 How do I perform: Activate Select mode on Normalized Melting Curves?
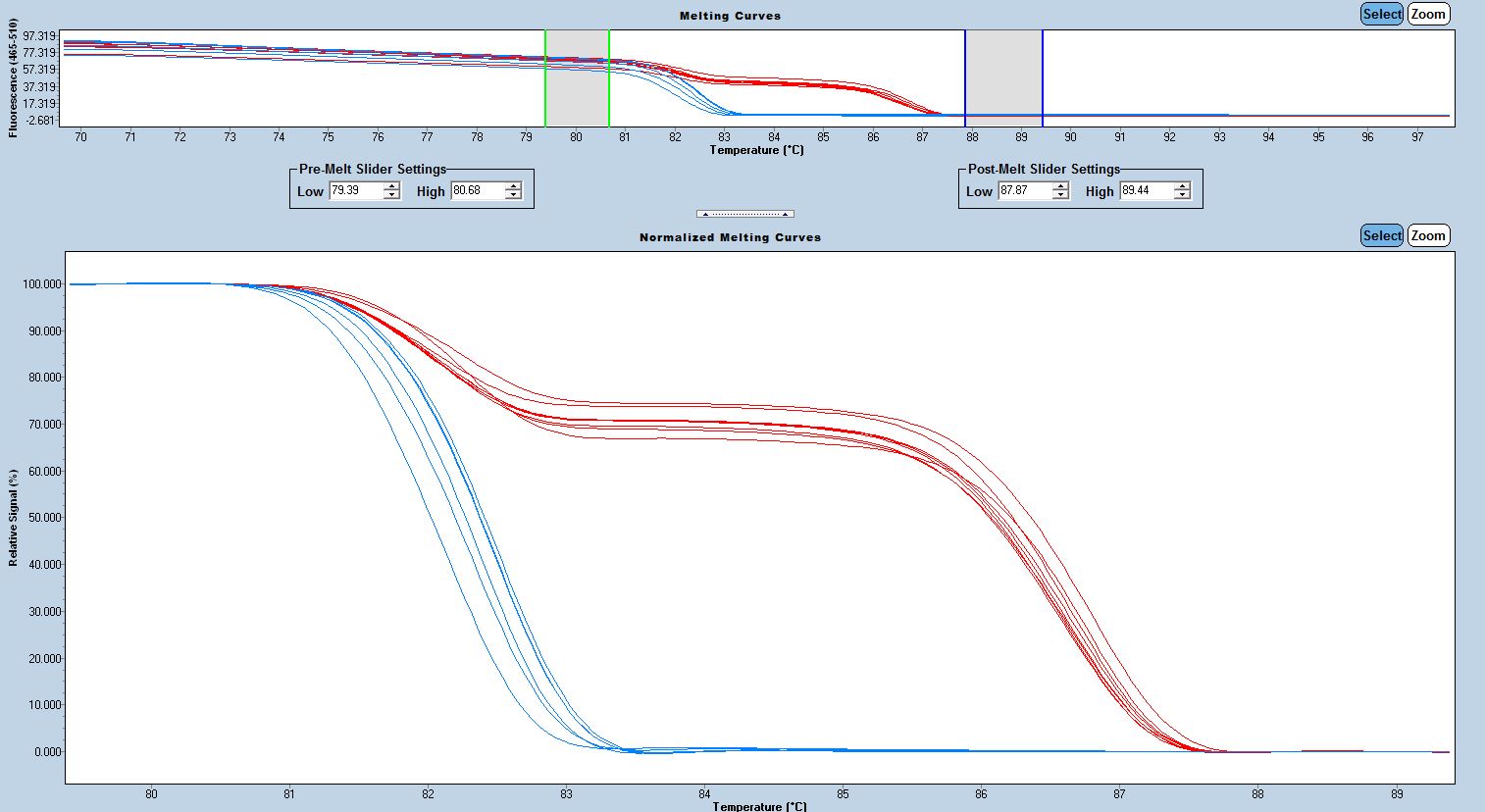[1381, 235]
